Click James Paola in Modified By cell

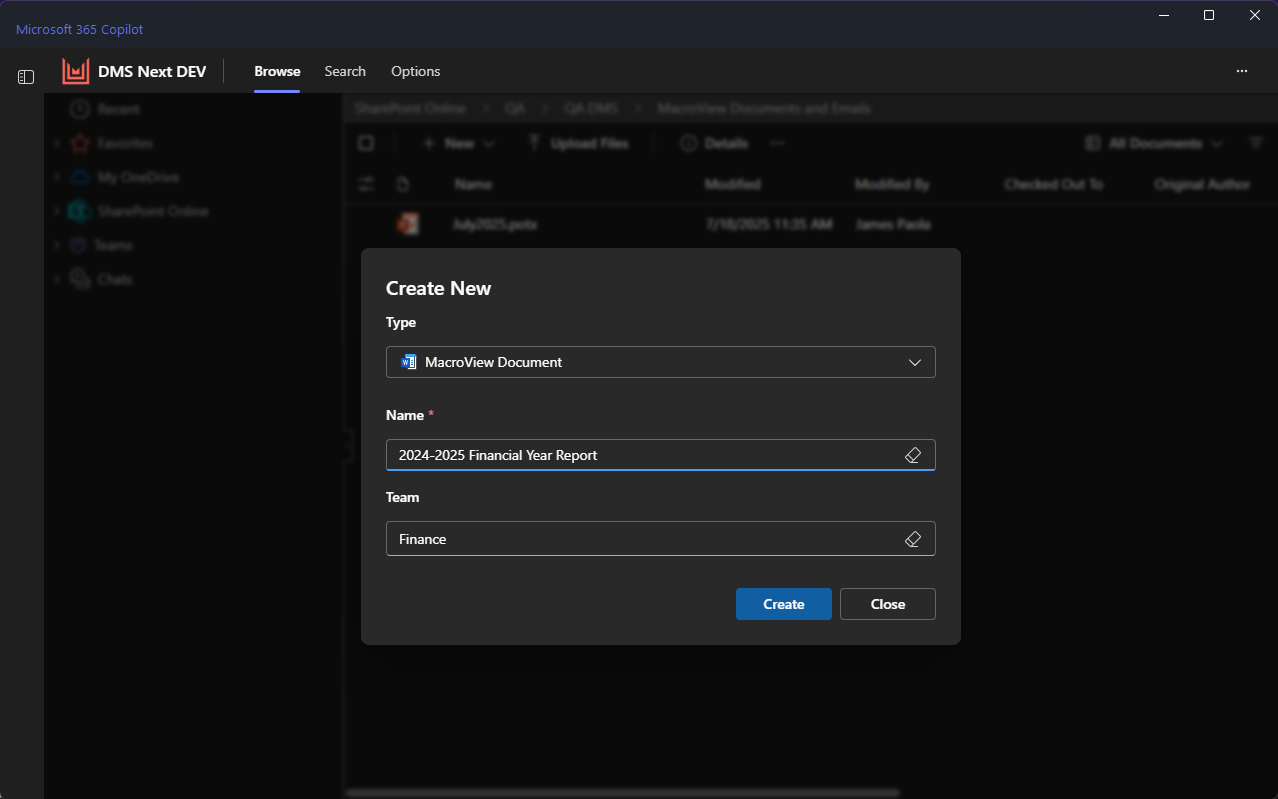pyautogui.click(x=893, y=225)
